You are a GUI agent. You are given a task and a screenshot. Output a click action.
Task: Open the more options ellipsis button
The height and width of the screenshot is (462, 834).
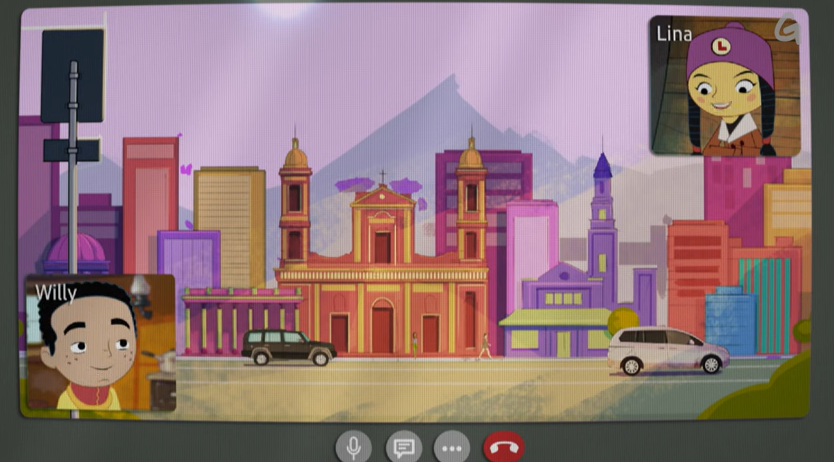coord(452,448)
